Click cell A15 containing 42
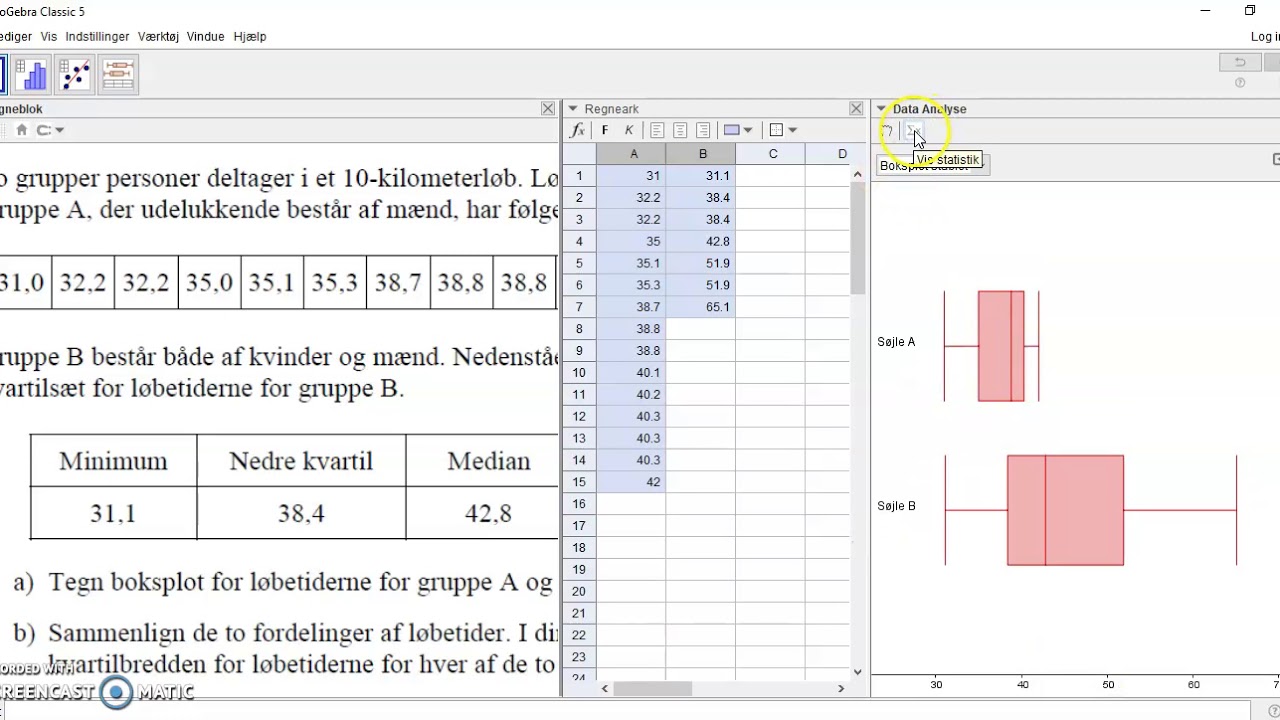This screenshot has width=1280, height=720. click(x=631, y=482)
